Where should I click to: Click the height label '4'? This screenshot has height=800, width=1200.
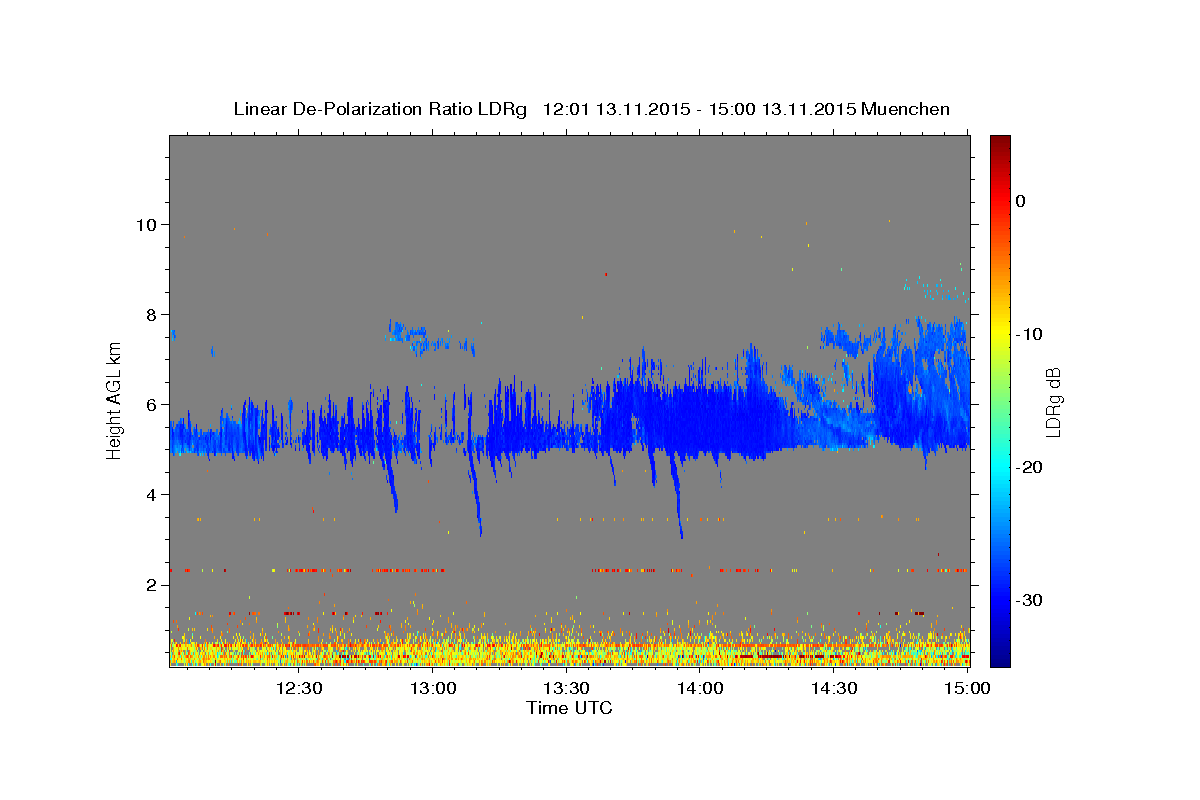151,494
